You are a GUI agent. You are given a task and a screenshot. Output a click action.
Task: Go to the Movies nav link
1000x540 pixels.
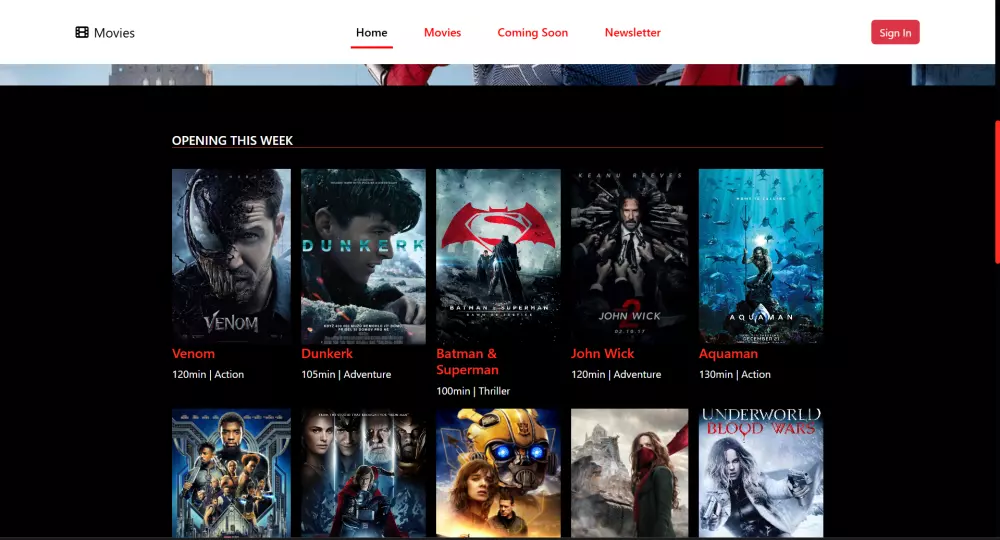coord(443,33)
